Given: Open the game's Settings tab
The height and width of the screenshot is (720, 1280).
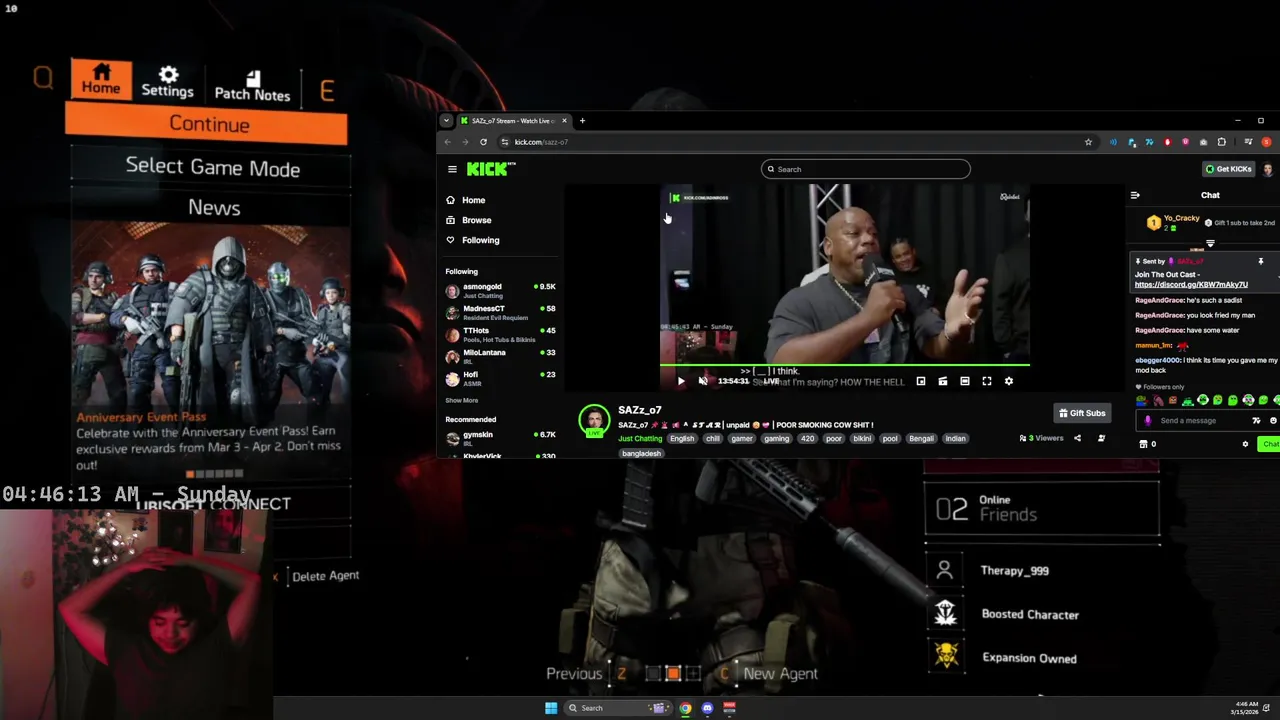Looking at the screenshot, I should click(x=167, y=81).
